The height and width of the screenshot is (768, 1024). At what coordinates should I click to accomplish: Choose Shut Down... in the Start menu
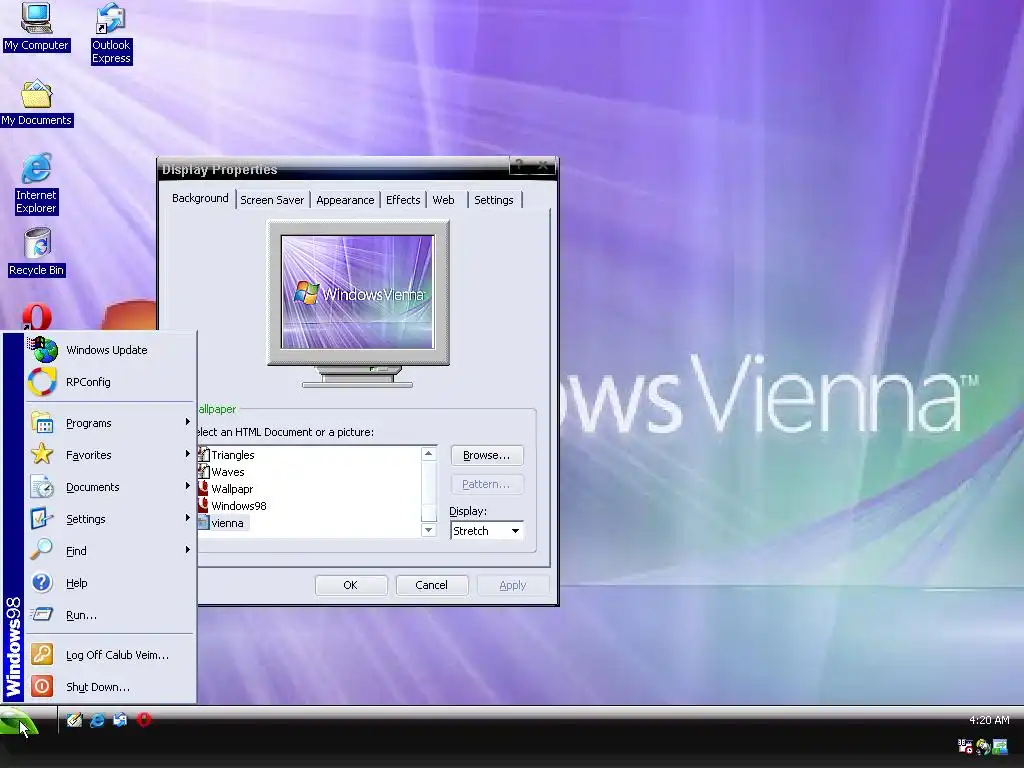coord(110,687)
